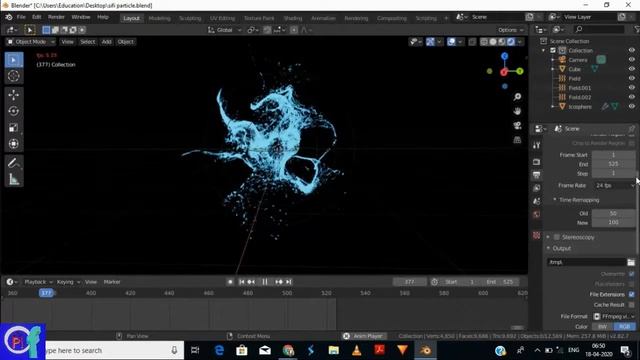
Task: Select solid viewport shading
Action: (x=493, y=42)
